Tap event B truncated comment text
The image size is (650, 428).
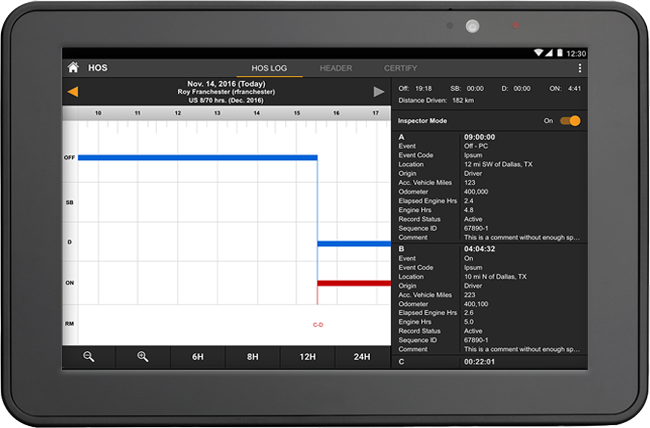pos(522,349)
